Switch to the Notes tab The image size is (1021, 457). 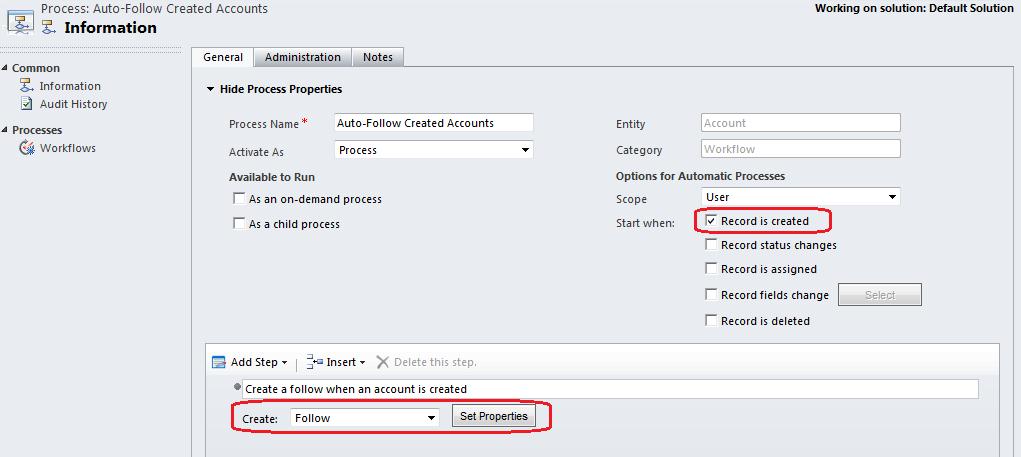tap(377, 57)
